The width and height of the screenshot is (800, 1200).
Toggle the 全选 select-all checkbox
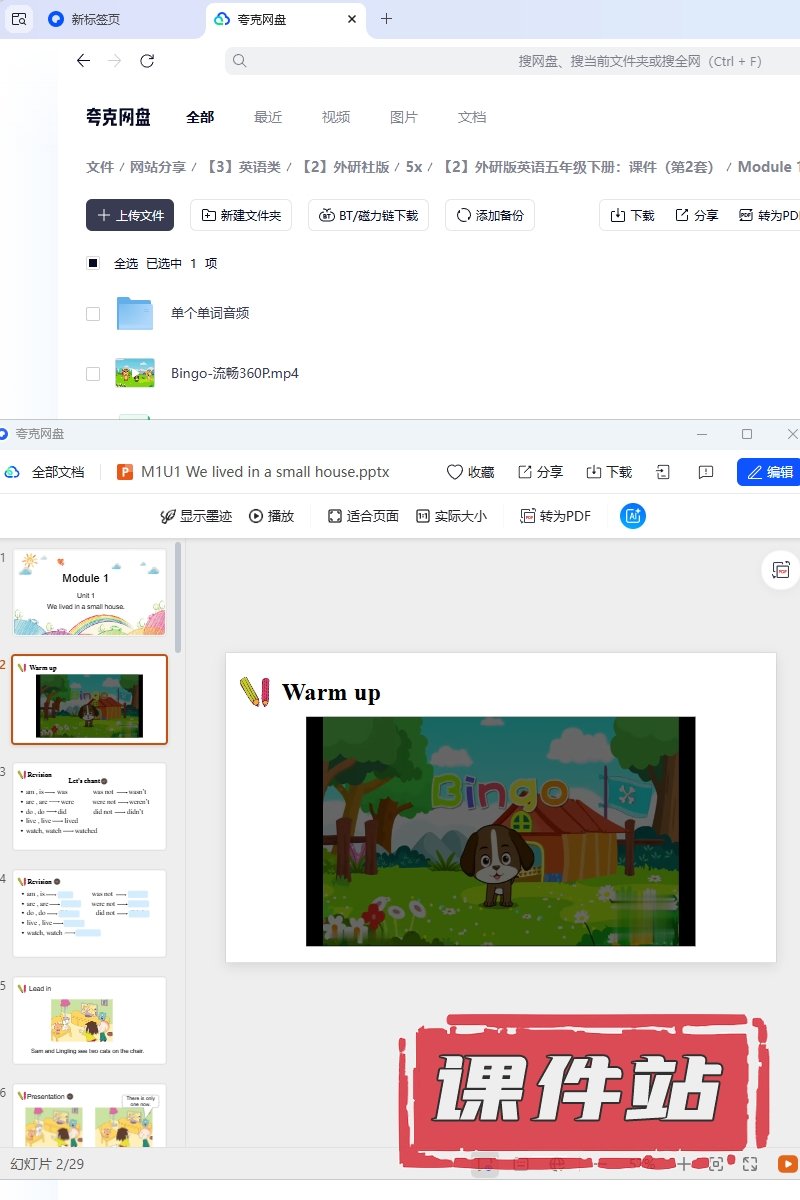pos(93,263)
